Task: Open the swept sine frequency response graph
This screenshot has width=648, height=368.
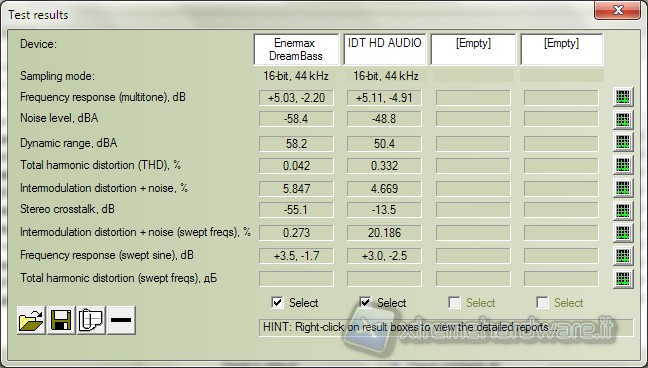Action: point(623,255)
